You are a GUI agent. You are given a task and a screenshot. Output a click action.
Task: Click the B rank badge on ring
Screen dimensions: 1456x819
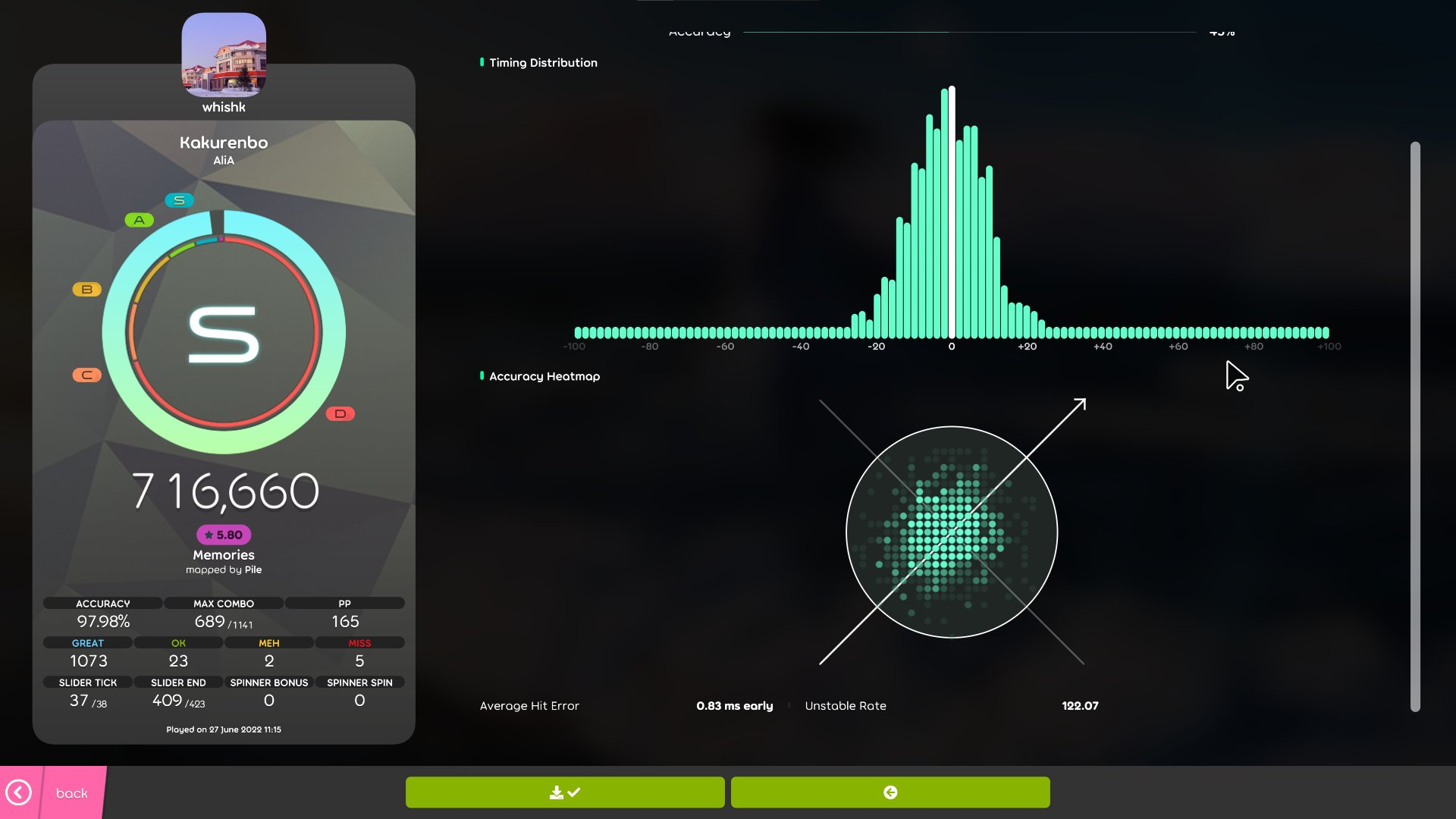[x=87, y=290]
